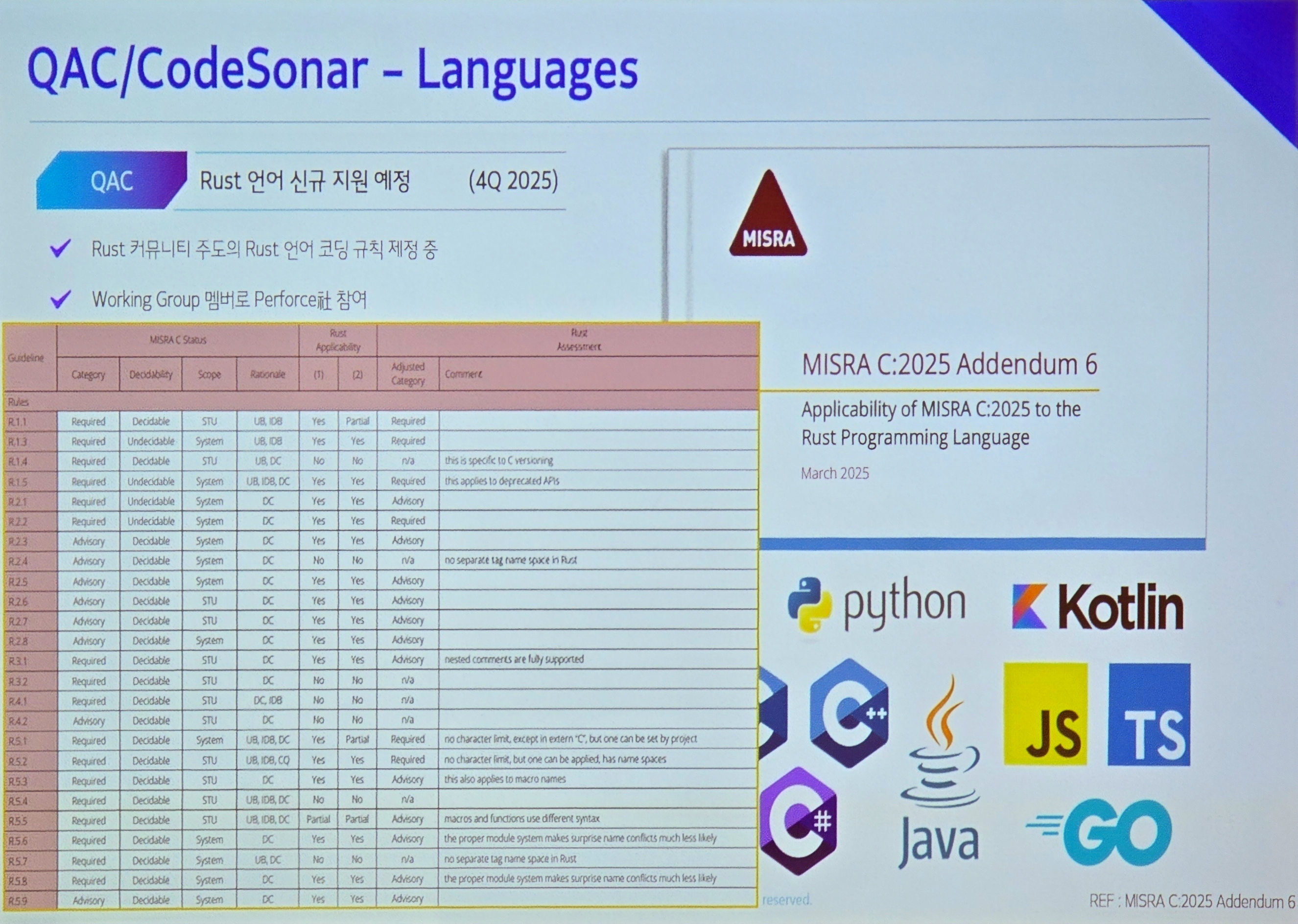Click the C# purple hexagon logo
This screenshot has width=1298, height=924.
[x=799, y=820]
